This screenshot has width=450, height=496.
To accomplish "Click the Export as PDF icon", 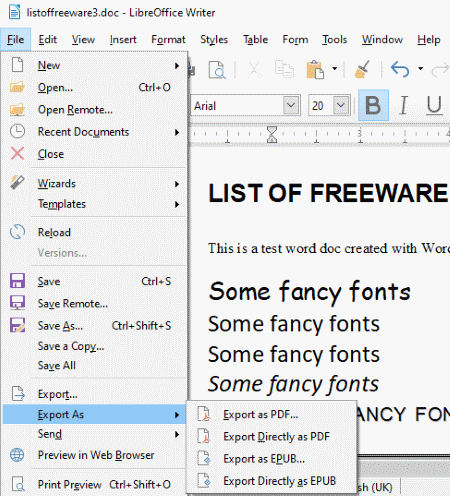I will coord(204,414).
